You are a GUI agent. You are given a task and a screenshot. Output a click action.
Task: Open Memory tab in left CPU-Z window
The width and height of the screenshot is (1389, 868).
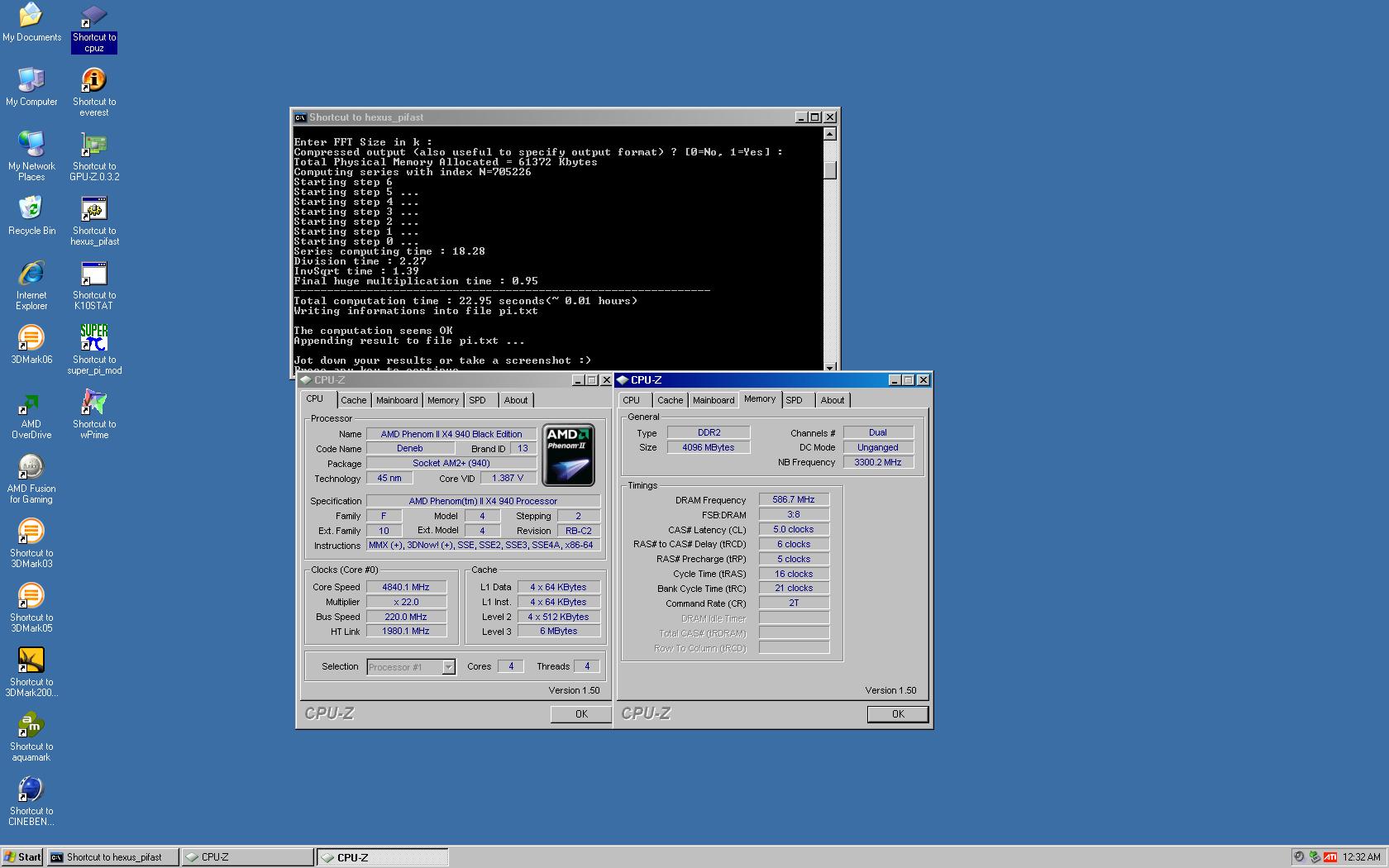[443, 400]
